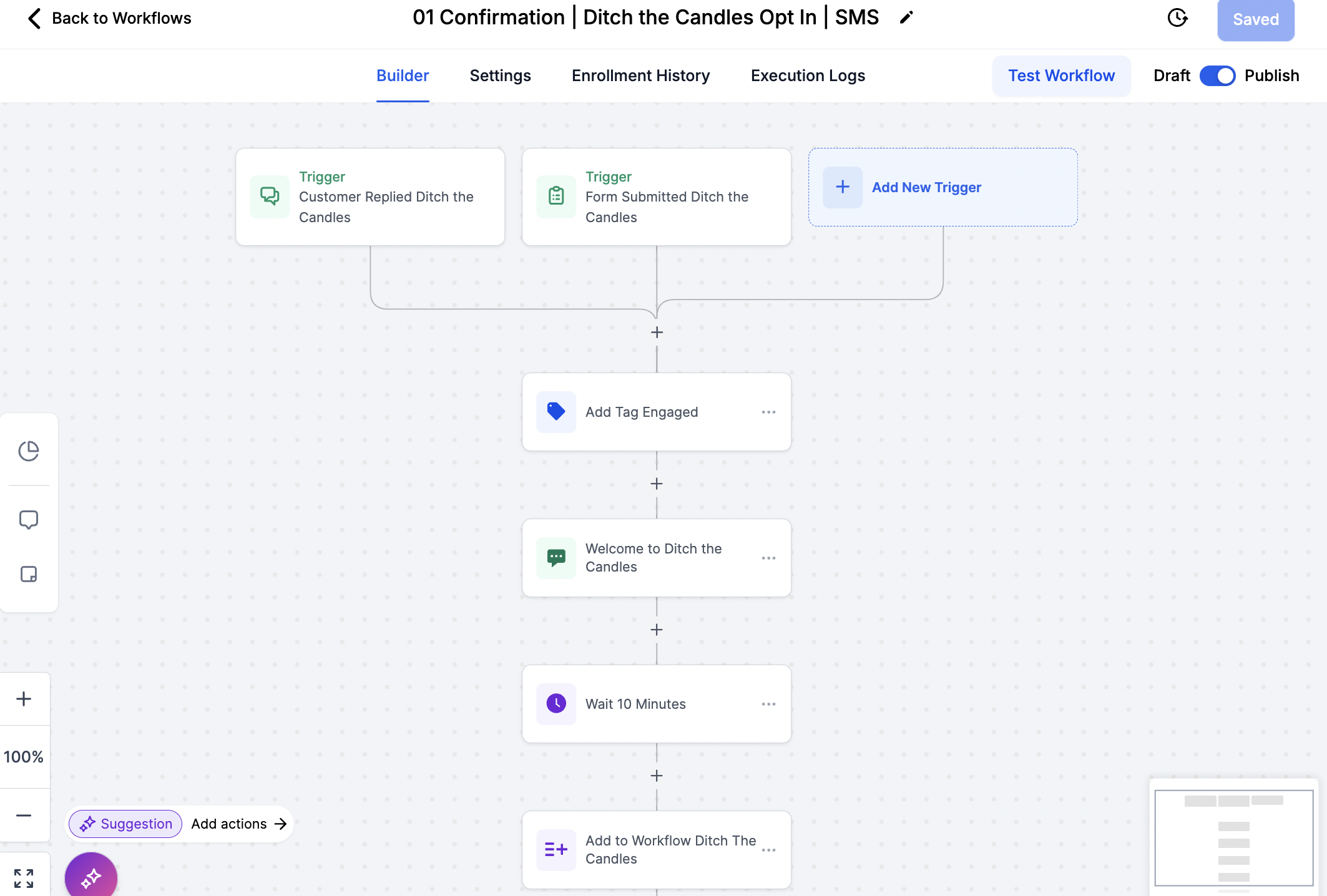Select the Wait 10 Minutes step label
This screenshot has height=896, width=1327.
coord(635,704)
